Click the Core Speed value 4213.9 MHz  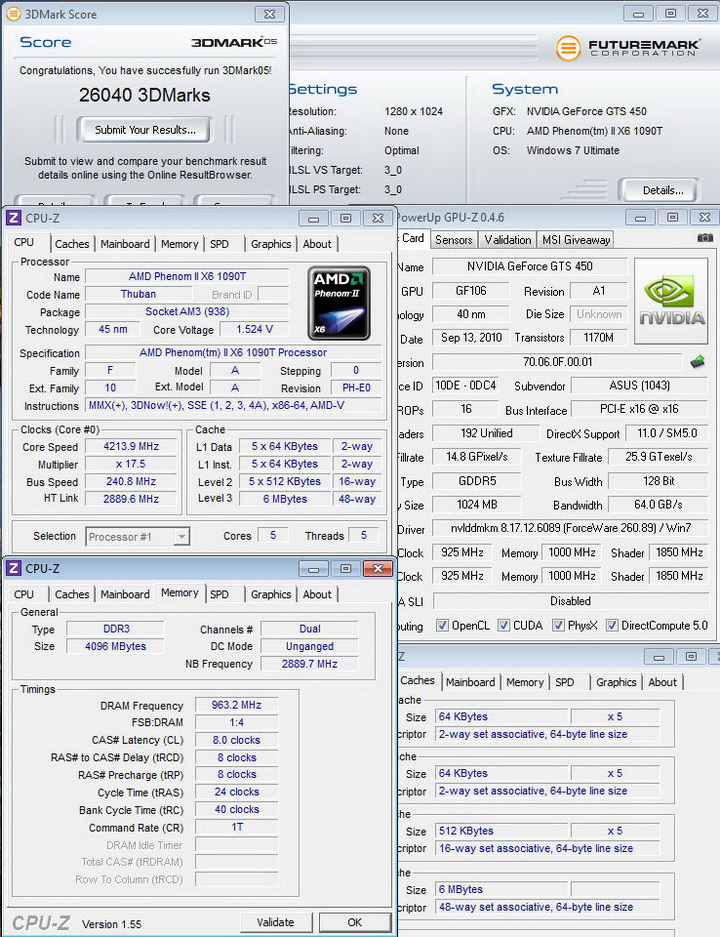pyautogui.click(x=131, y=446)
